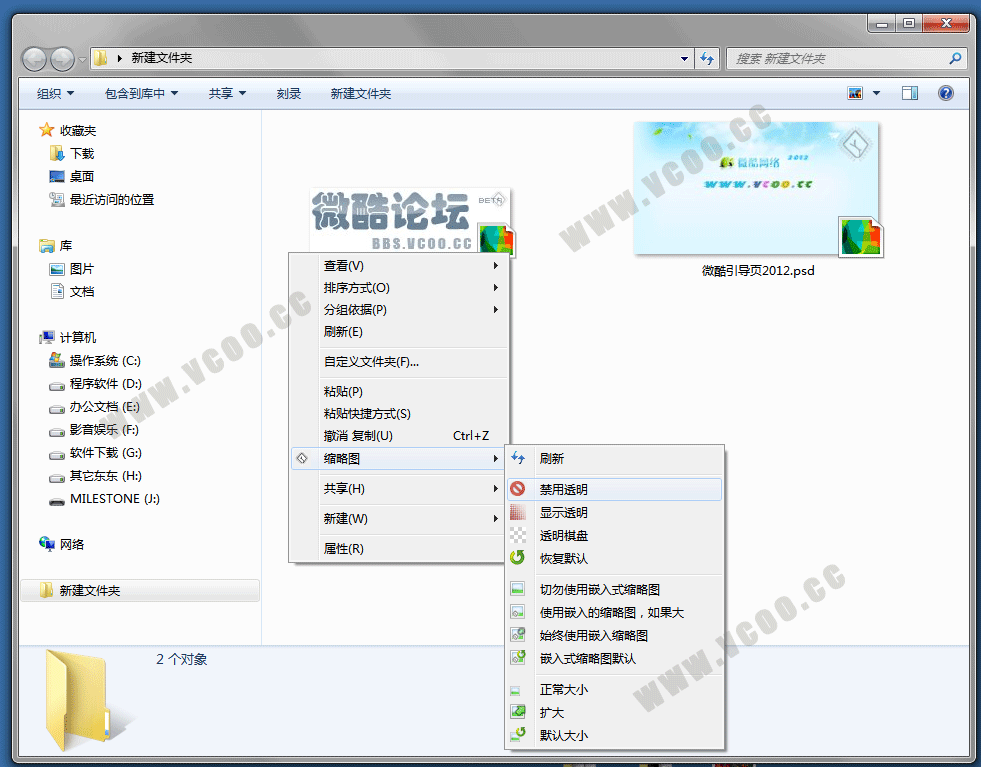Open the view options dropdown arrow

(877, 93)
